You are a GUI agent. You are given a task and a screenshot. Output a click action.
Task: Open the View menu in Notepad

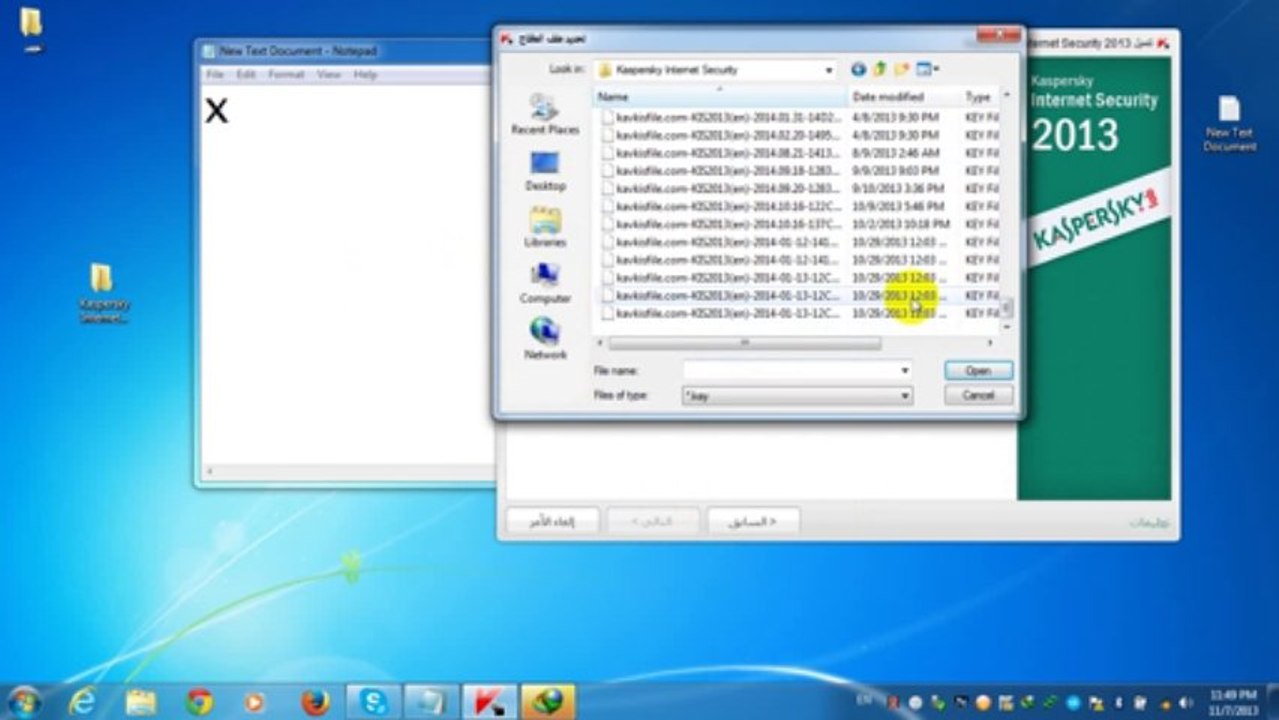(329, 75)
